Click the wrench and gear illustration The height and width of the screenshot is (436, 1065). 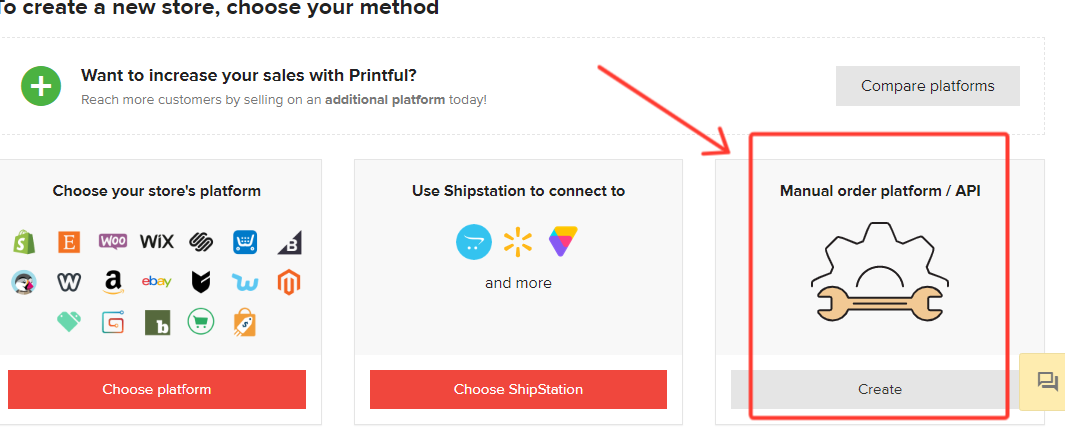880,272
